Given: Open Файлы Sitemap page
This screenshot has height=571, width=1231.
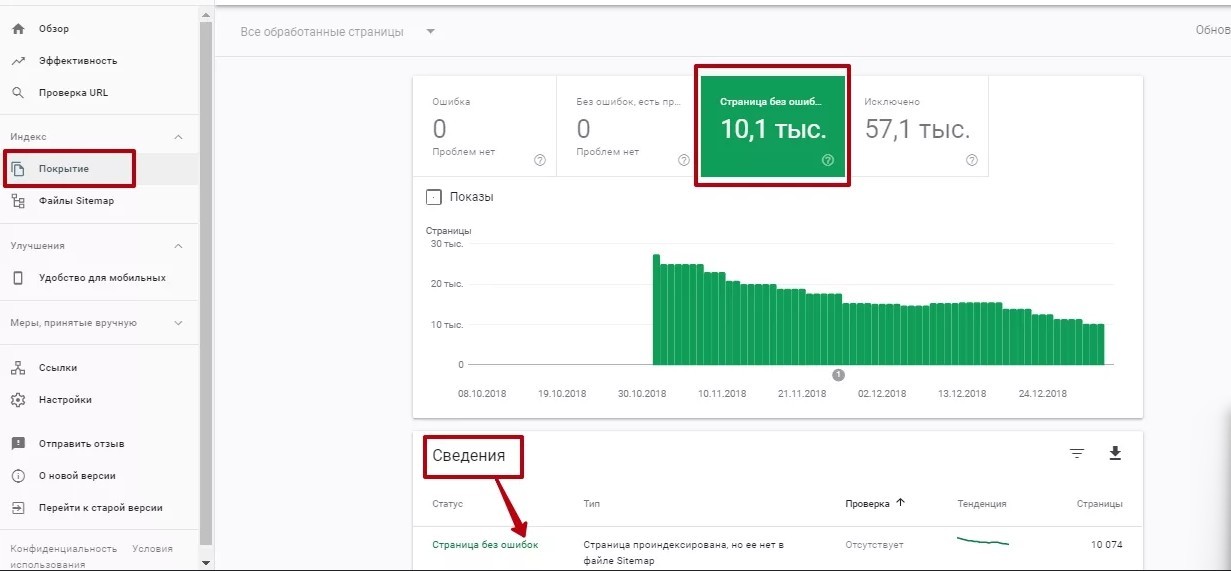Looking at the screenshot, I should click(76, 201).
